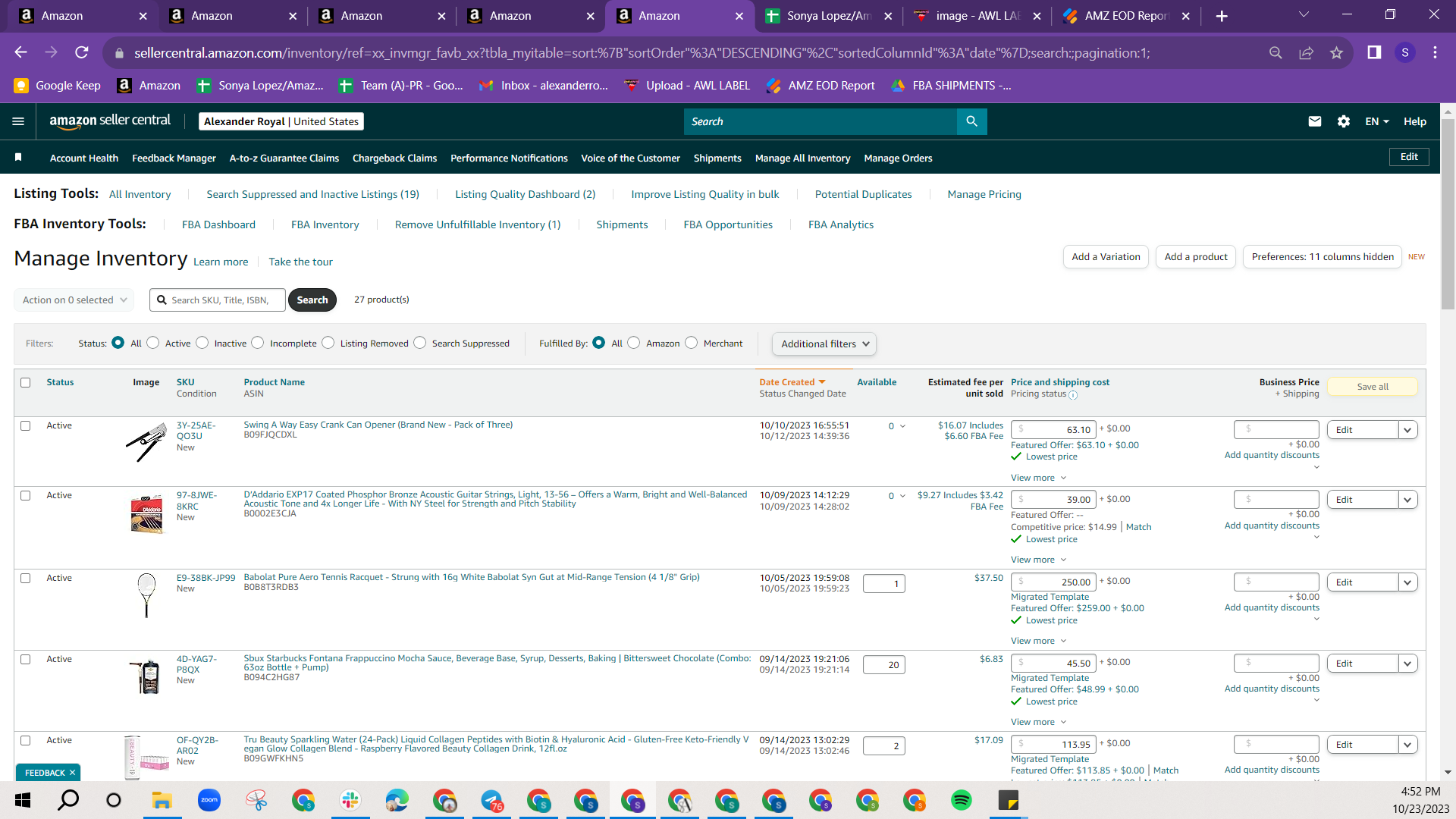Screen dimensions: 1456x819
Task: Open Edit dropdown arrow for can opener row
Action: [1407, 430]
